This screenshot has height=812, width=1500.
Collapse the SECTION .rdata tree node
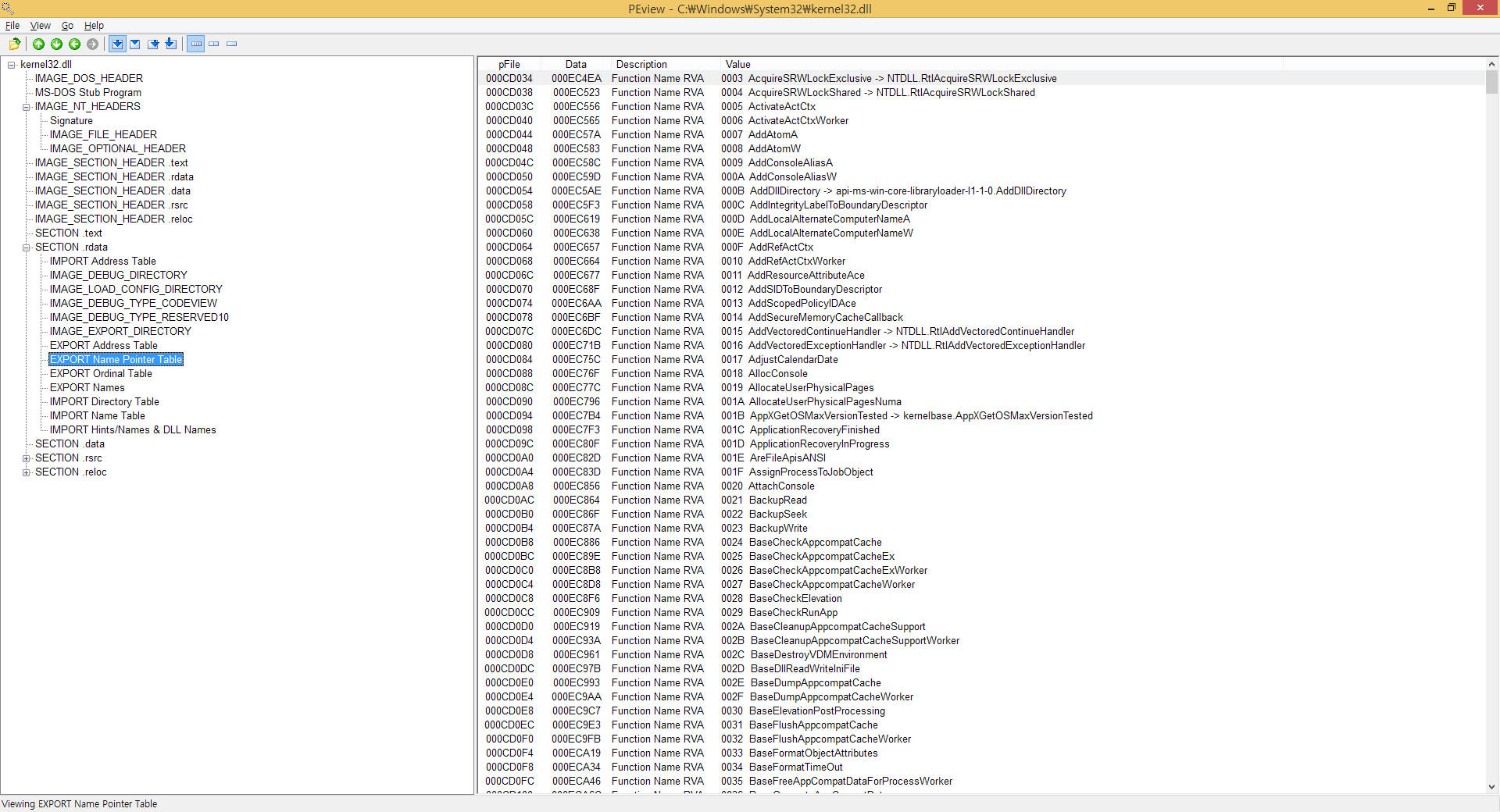[x=27, y=248]
